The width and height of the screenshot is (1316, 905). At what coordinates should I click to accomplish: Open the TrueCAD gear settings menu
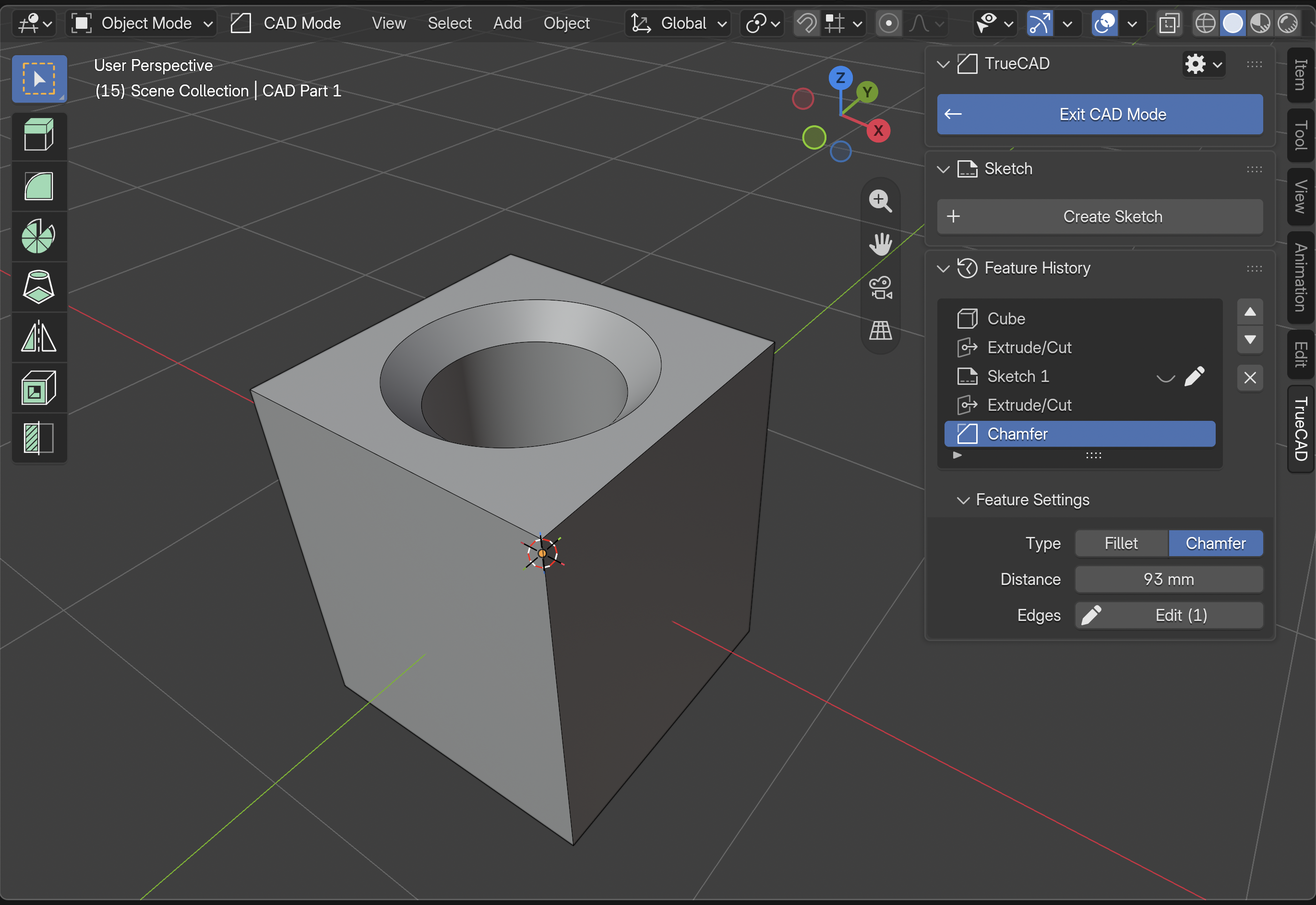point(1203,64)
